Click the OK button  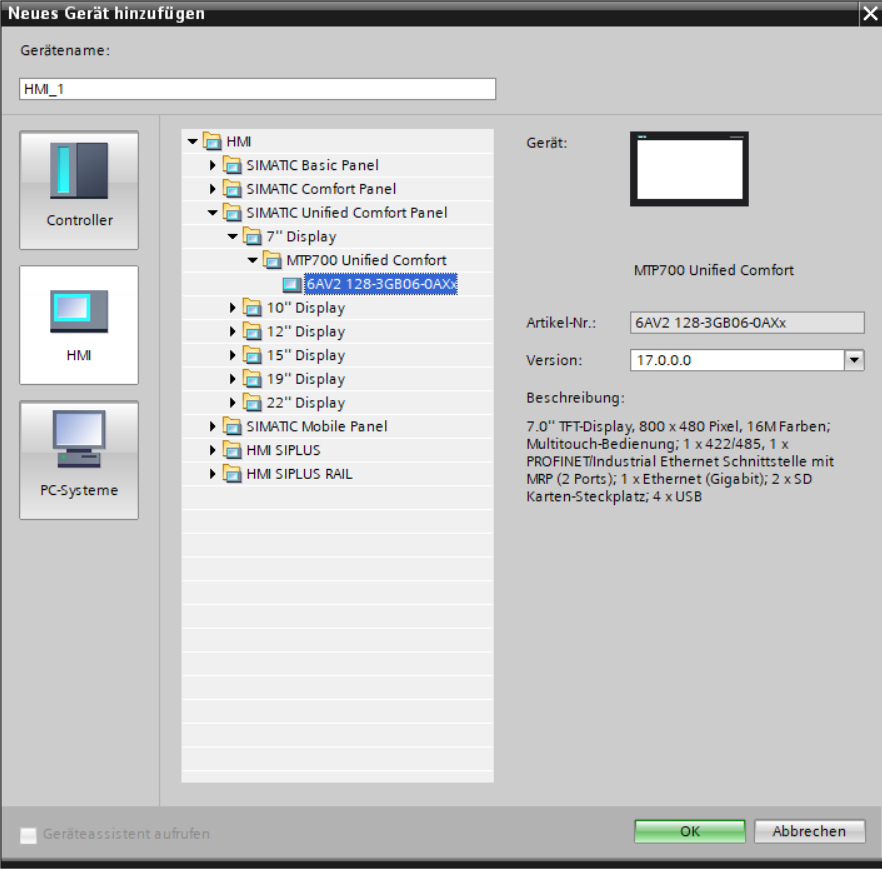(689, 832)
